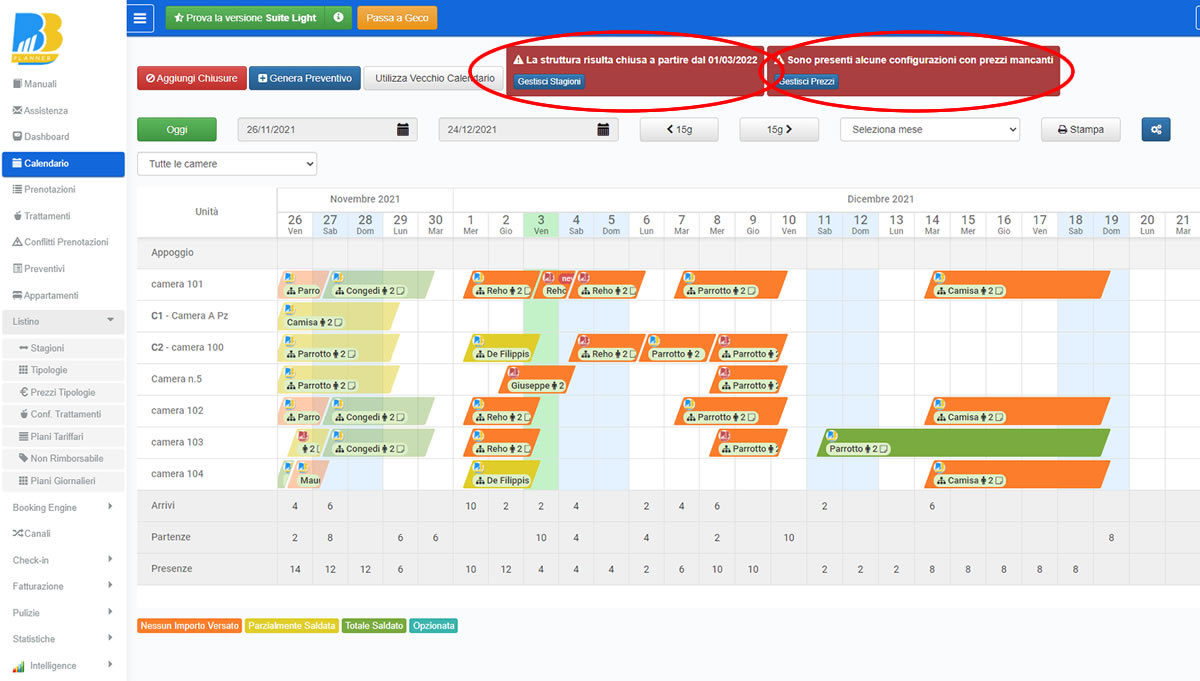Open the green Parrotto booking on camera 103
1200x681 pixels.
962,443
